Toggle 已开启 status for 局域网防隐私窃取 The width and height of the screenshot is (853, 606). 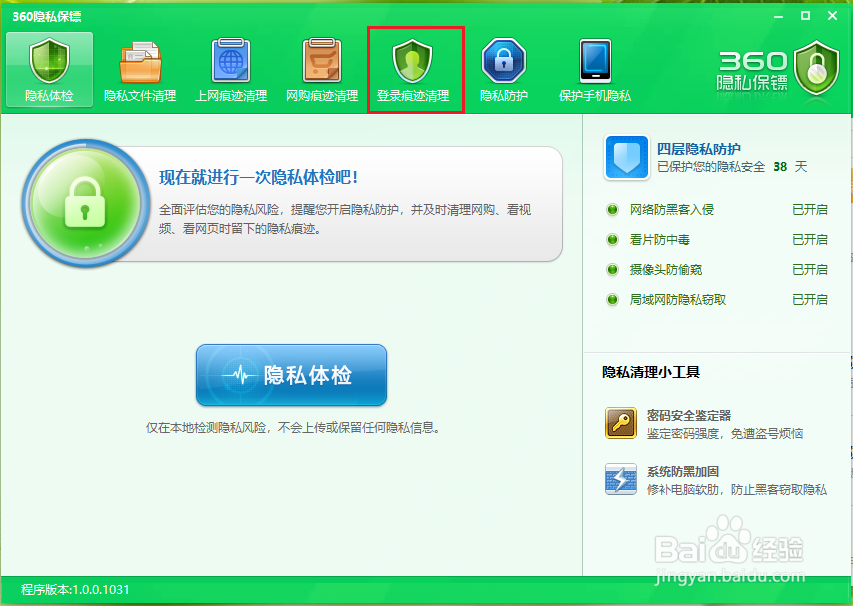tap(810, 299)
